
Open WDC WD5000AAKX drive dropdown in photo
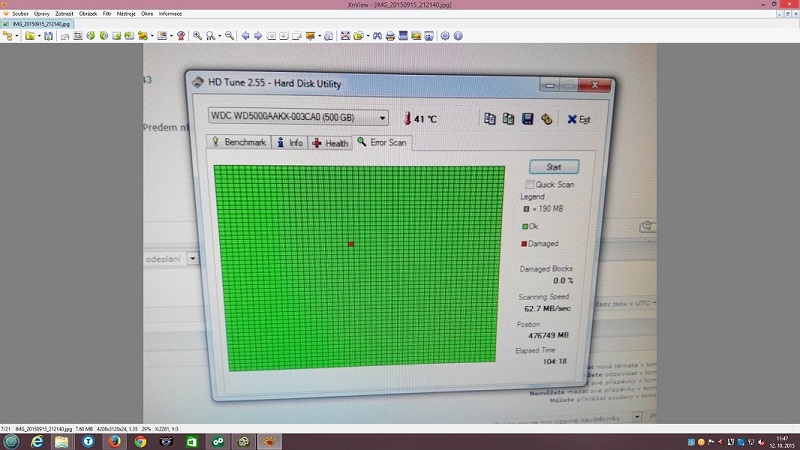pos(297,117)
